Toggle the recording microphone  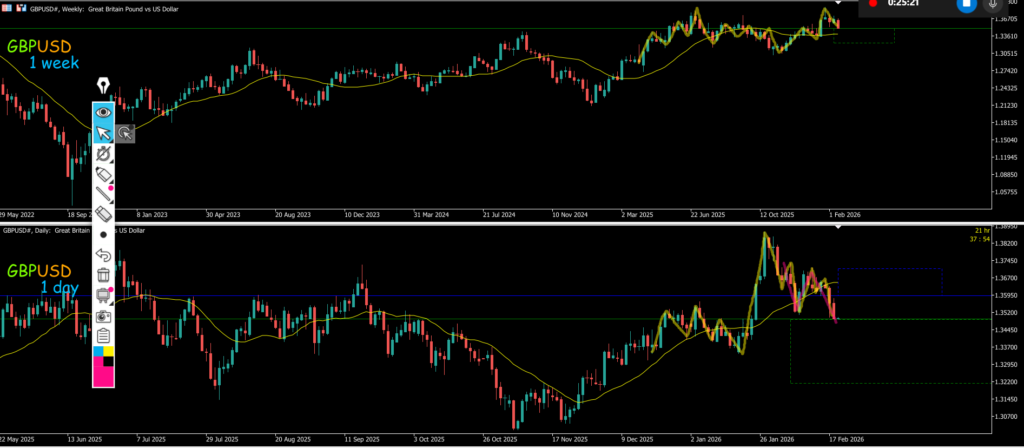point(992,4)
